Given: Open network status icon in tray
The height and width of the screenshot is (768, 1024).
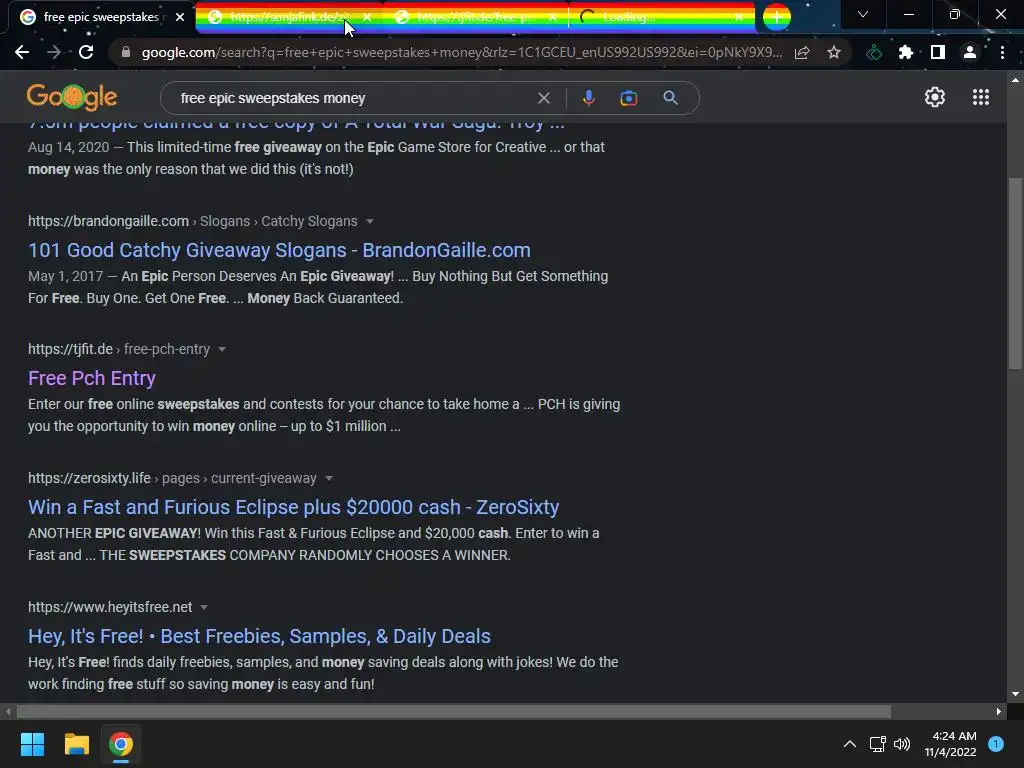Looking at the screenshot, I should [x=877, y=744].
